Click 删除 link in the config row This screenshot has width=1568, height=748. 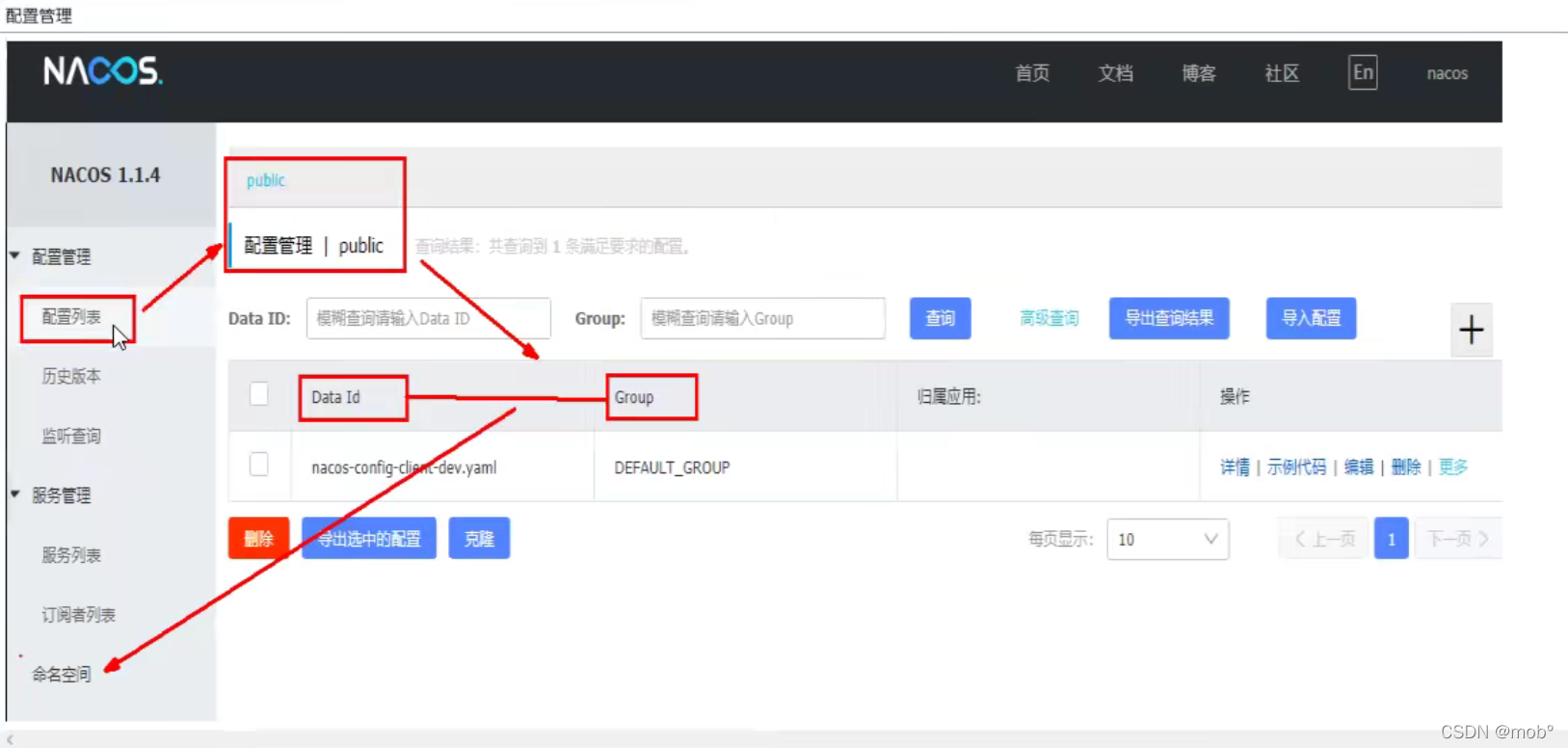click(x=1406, y=467)
